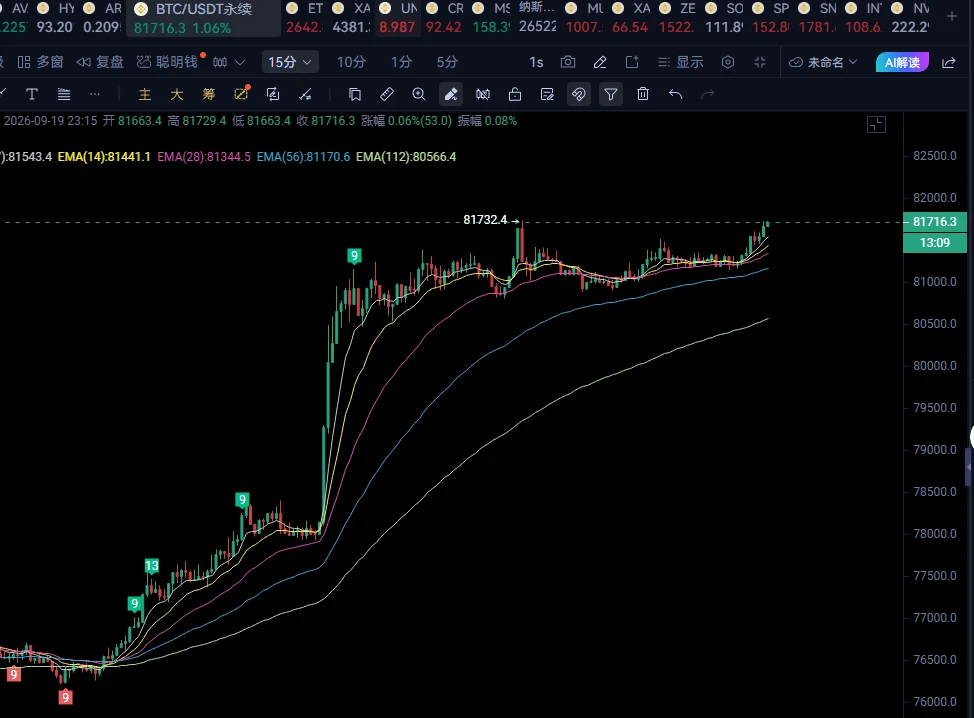
Task: Click the 82000.0 price axis label
Action: tap(935, 198)
